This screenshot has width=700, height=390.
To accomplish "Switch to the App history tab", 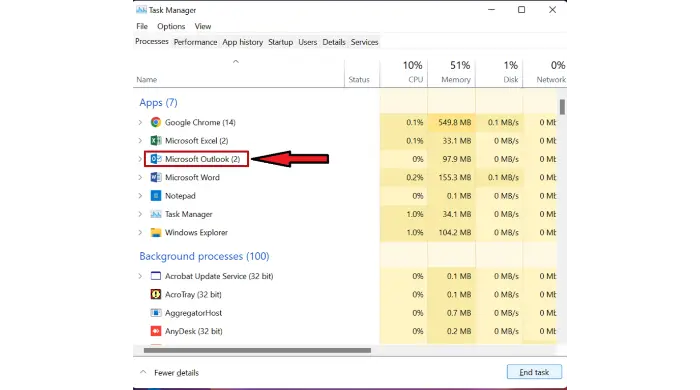I will pos(242,42).
